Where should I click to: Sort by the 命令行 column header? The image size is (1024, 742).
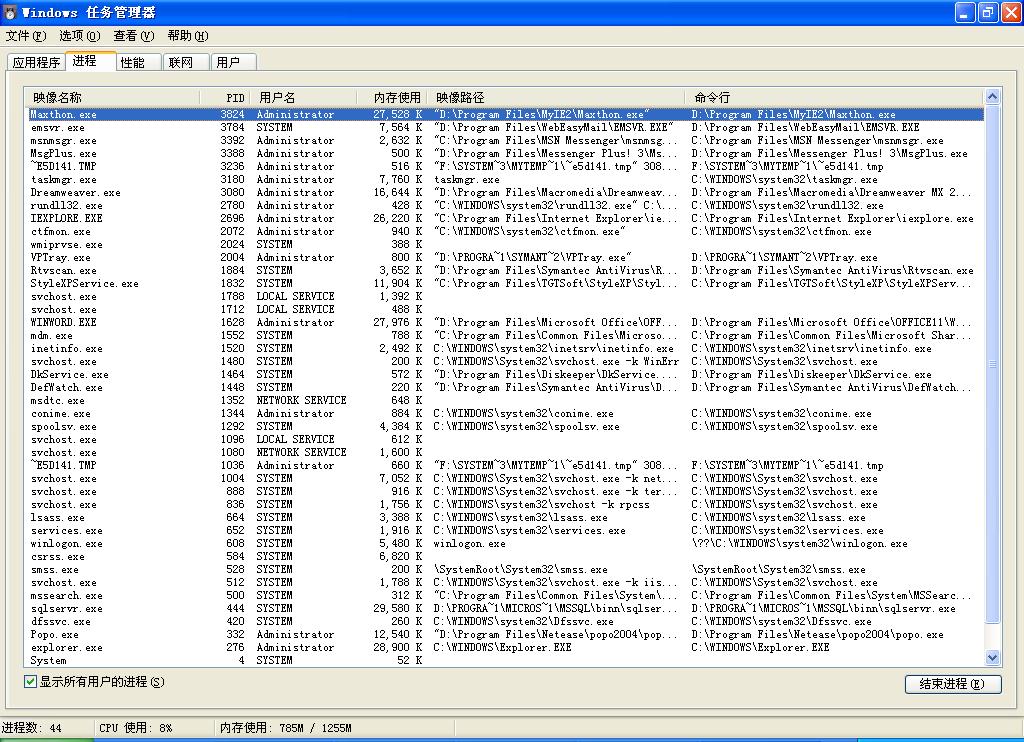point(835,98)
